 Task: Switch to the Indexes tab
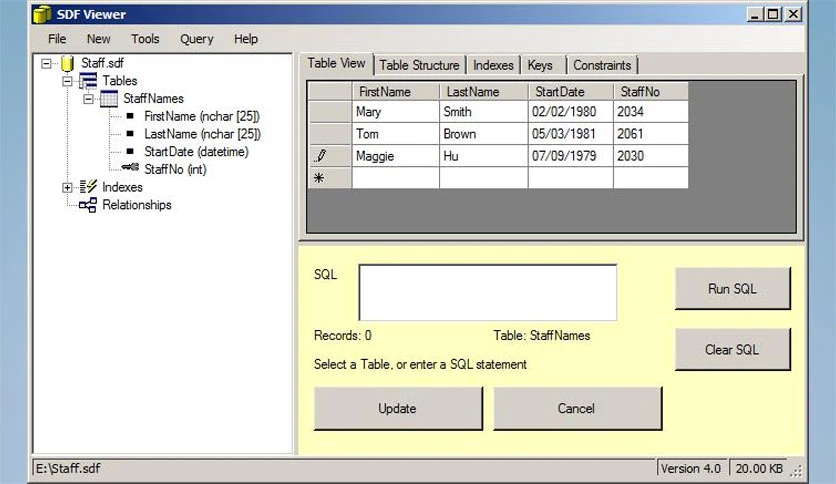pos(493,65)
